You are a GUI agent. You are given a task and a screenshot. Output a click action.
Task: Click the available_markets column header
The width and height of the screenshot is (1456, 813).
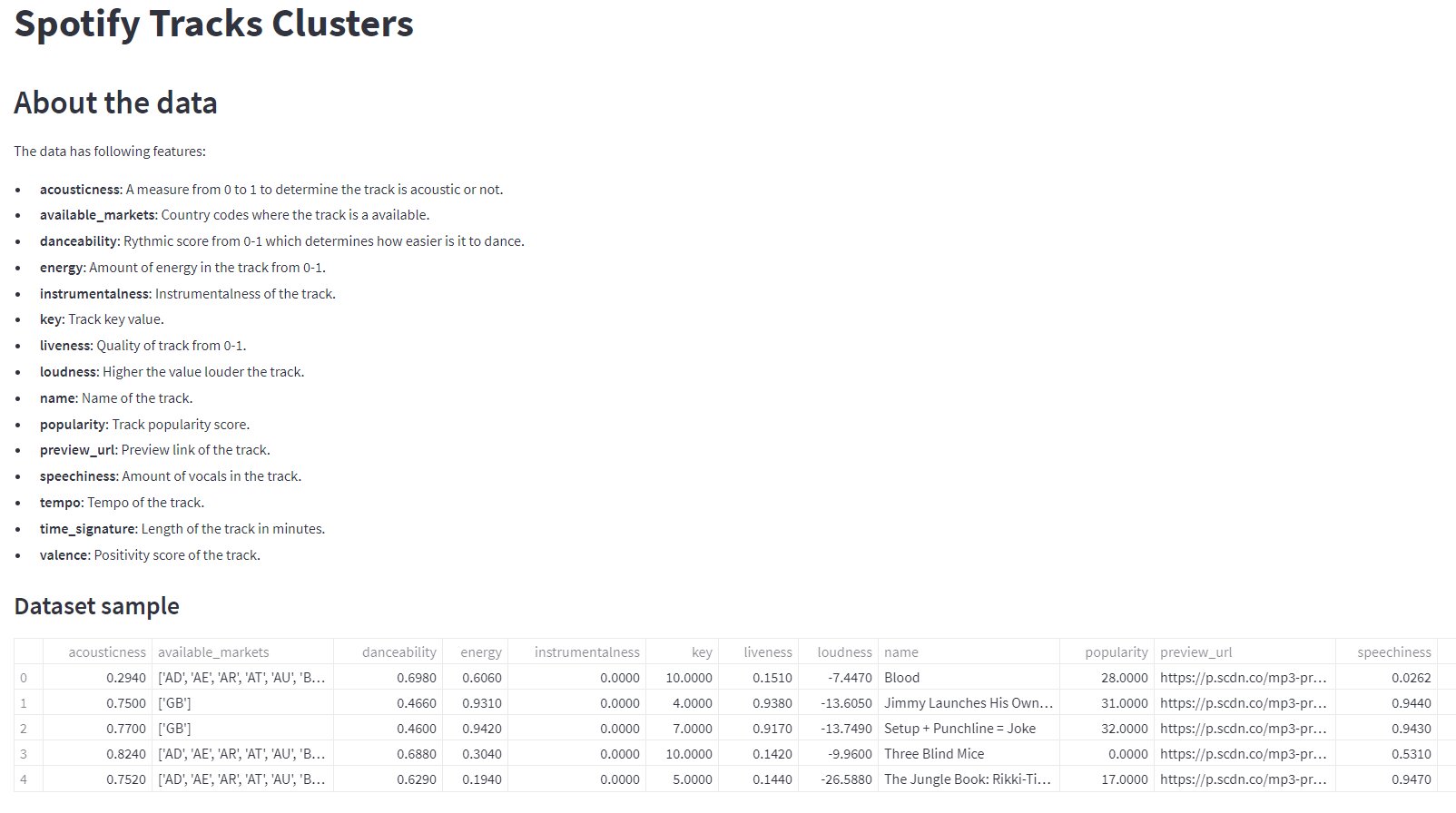[x=213, y=651]
